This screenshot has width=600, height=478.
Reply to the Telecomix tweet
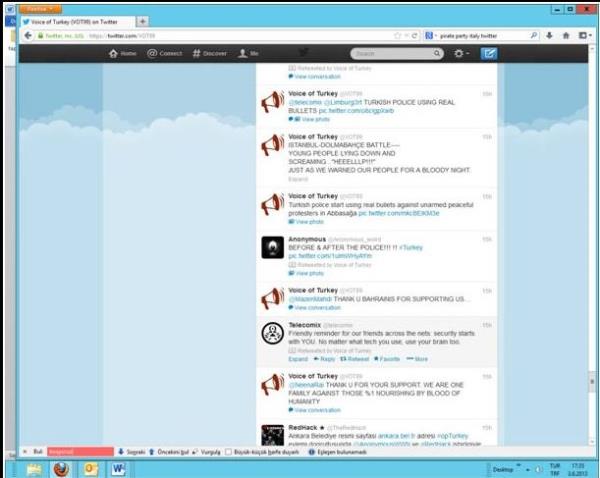324,359
